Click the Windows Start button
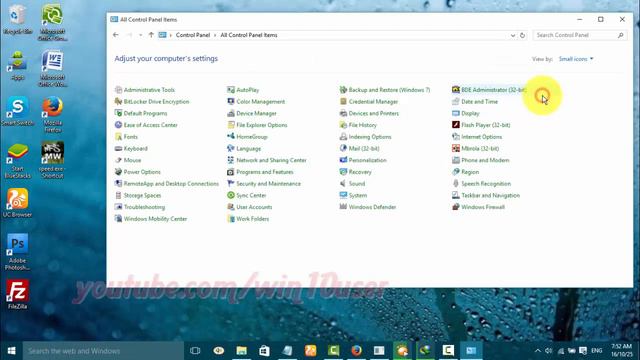 coord(11,351)
